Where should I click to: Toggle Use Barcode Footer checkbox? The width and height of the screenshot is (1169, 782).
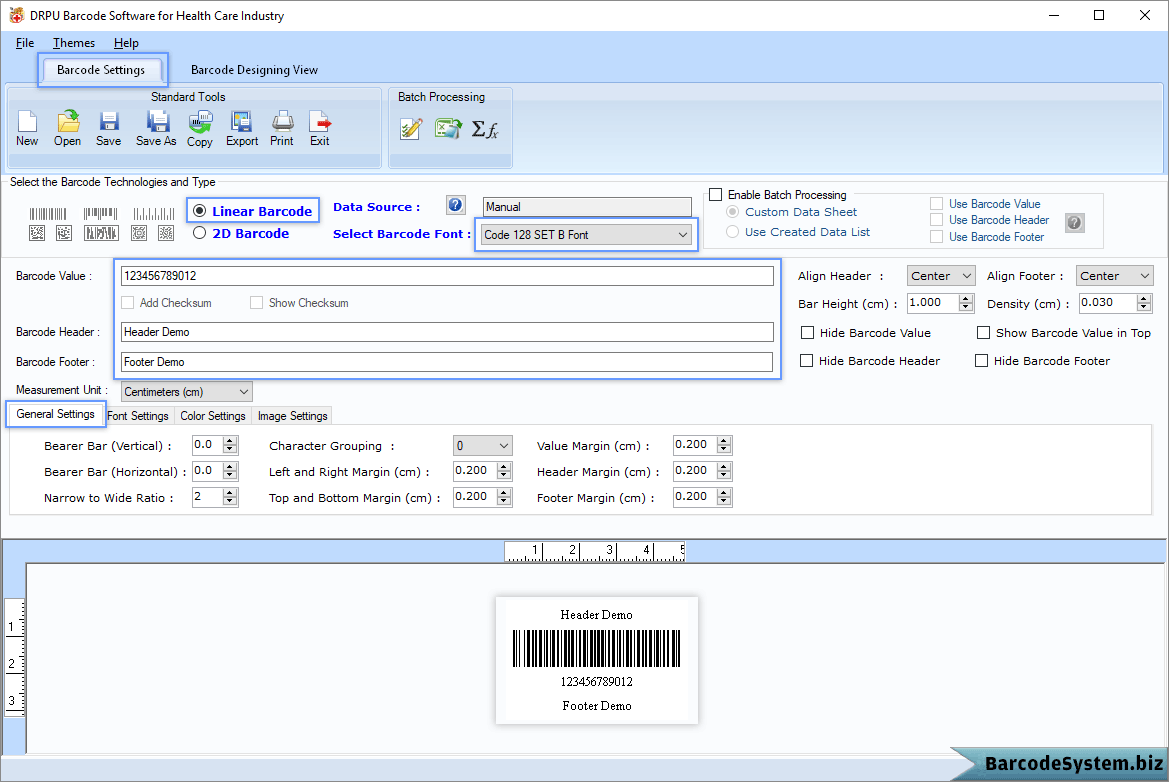(936, 236)
